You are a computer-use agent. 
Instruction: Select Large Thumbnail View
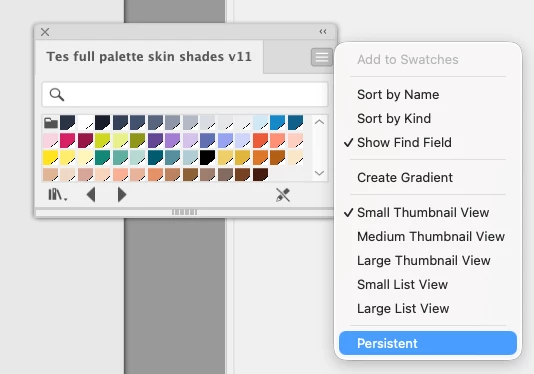point(424,261)
